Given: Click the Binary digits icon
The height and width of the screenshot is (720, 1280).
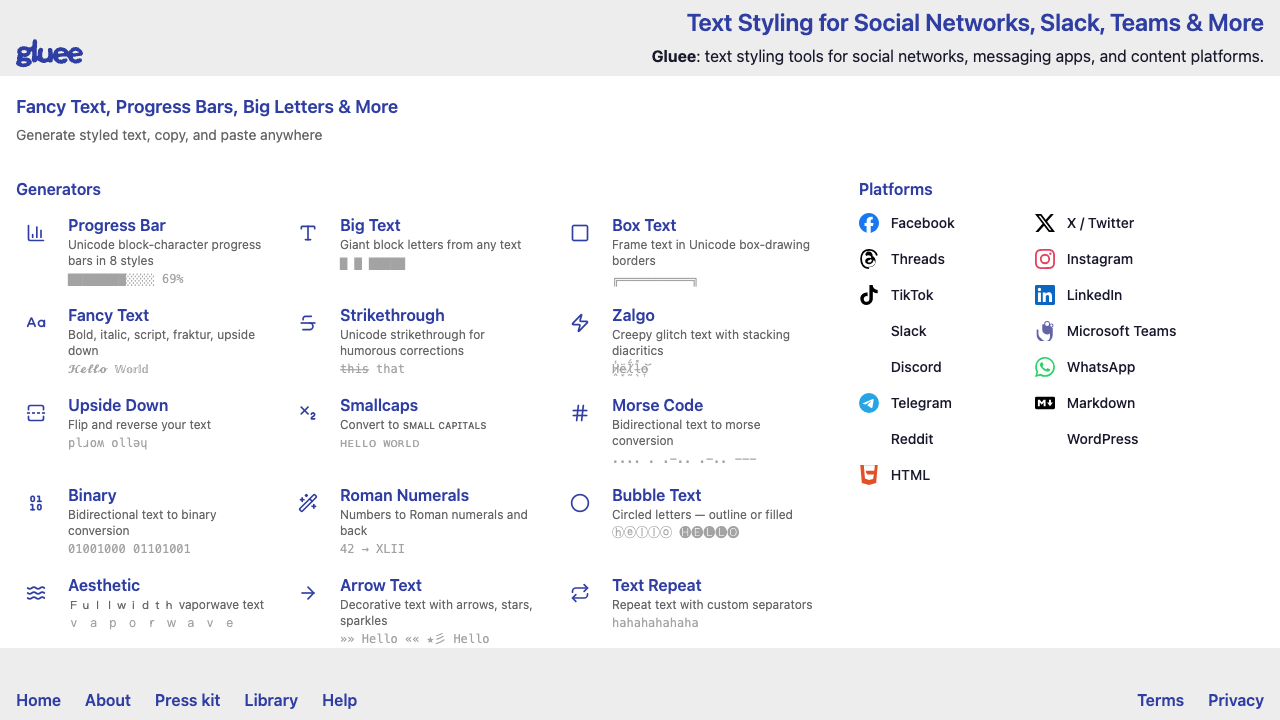Looking at the screenshot, I should pos(36,503).
